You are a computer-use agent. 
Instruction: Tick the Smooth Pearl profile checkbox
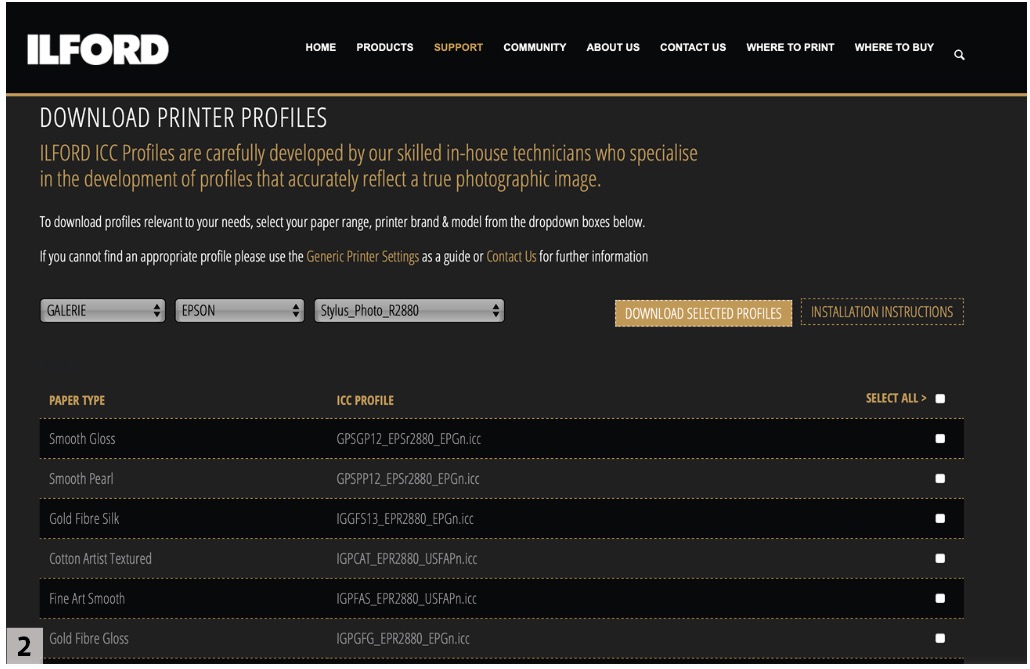(x=940, y=478)
